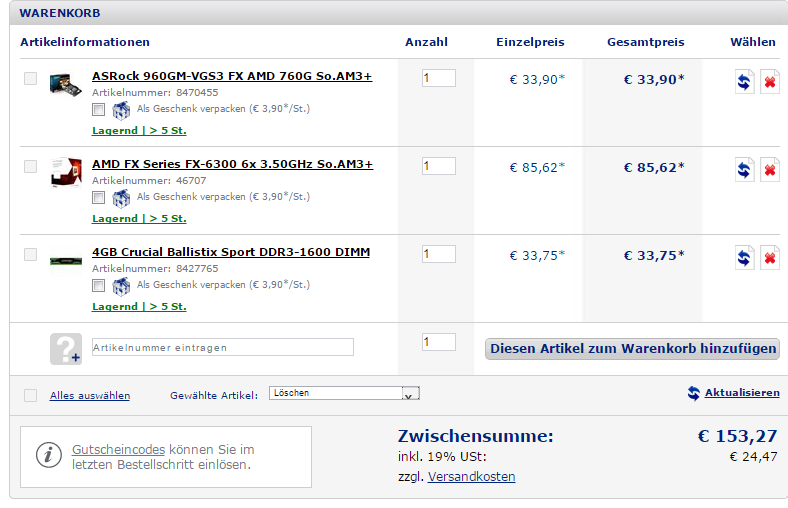788x508 pixels.
Task: Remove Crucial Ballistix RAM with red X
Action: point(770,258)
